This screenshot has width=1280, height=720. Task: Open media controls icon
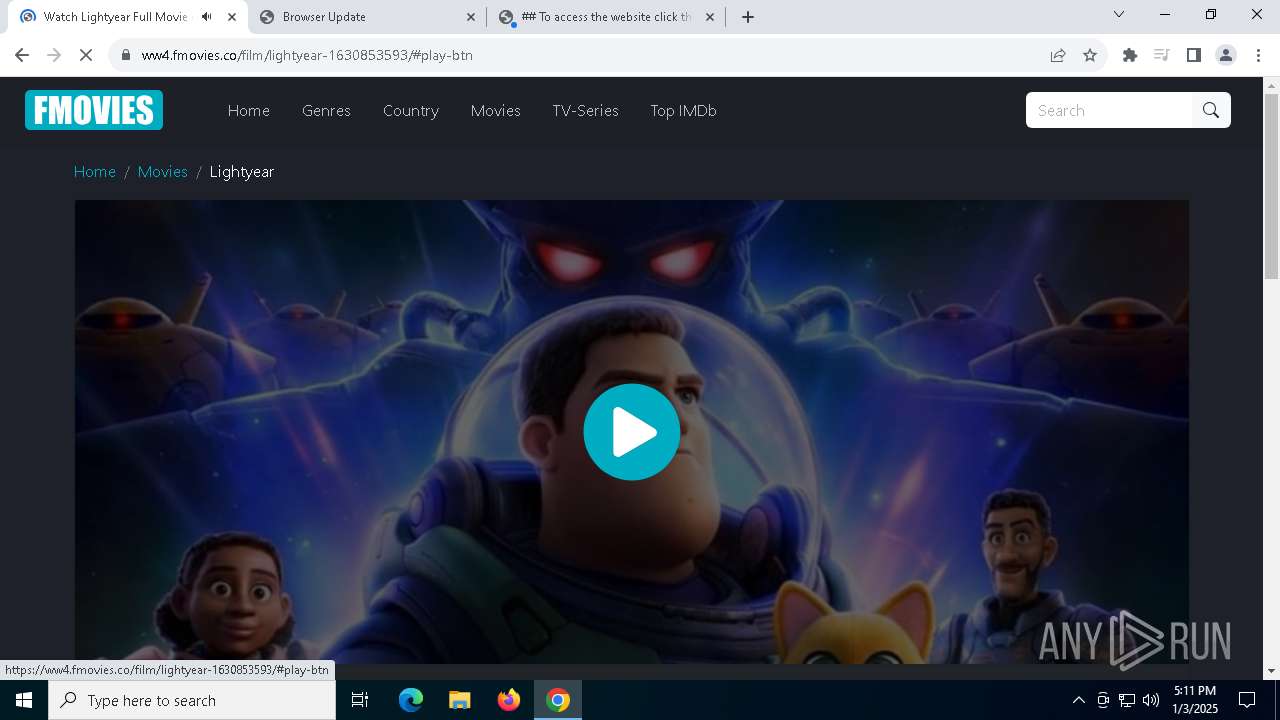point(1162,55)
